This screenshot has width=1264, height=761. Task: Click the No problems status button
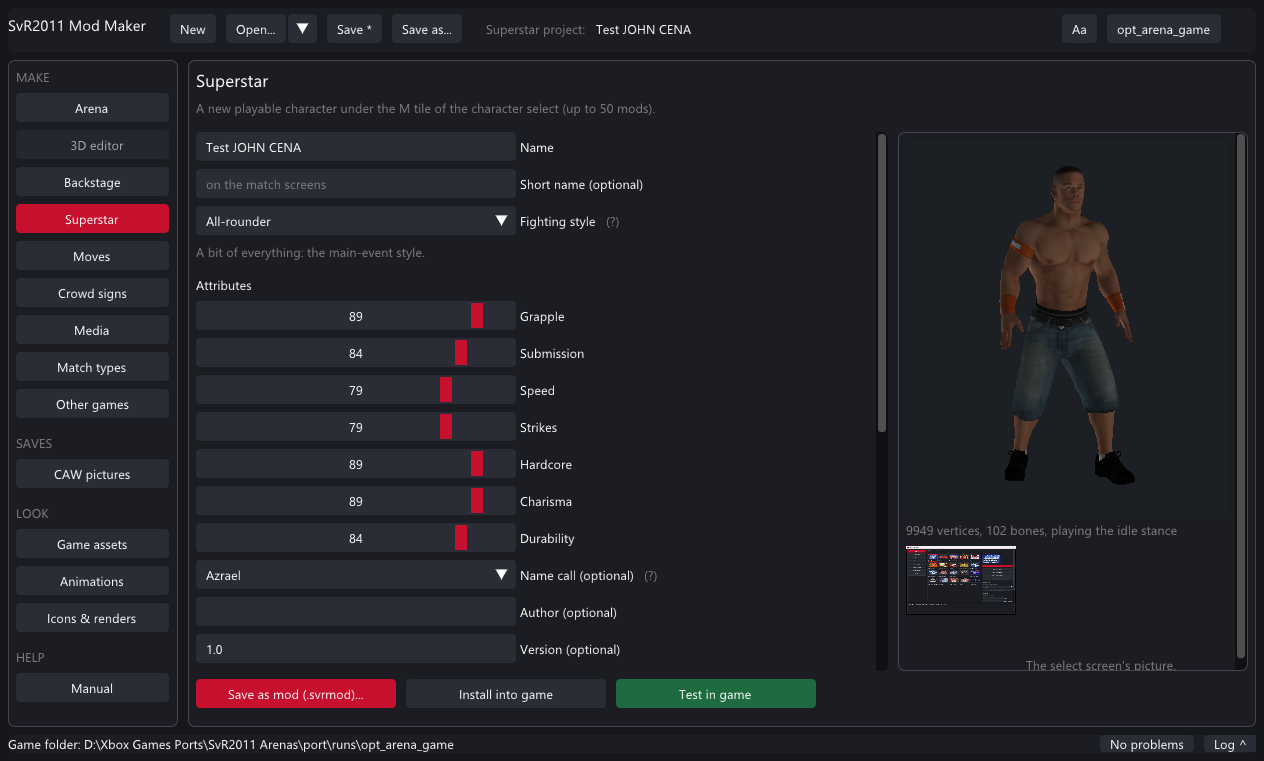click(x=1147, y=744)
